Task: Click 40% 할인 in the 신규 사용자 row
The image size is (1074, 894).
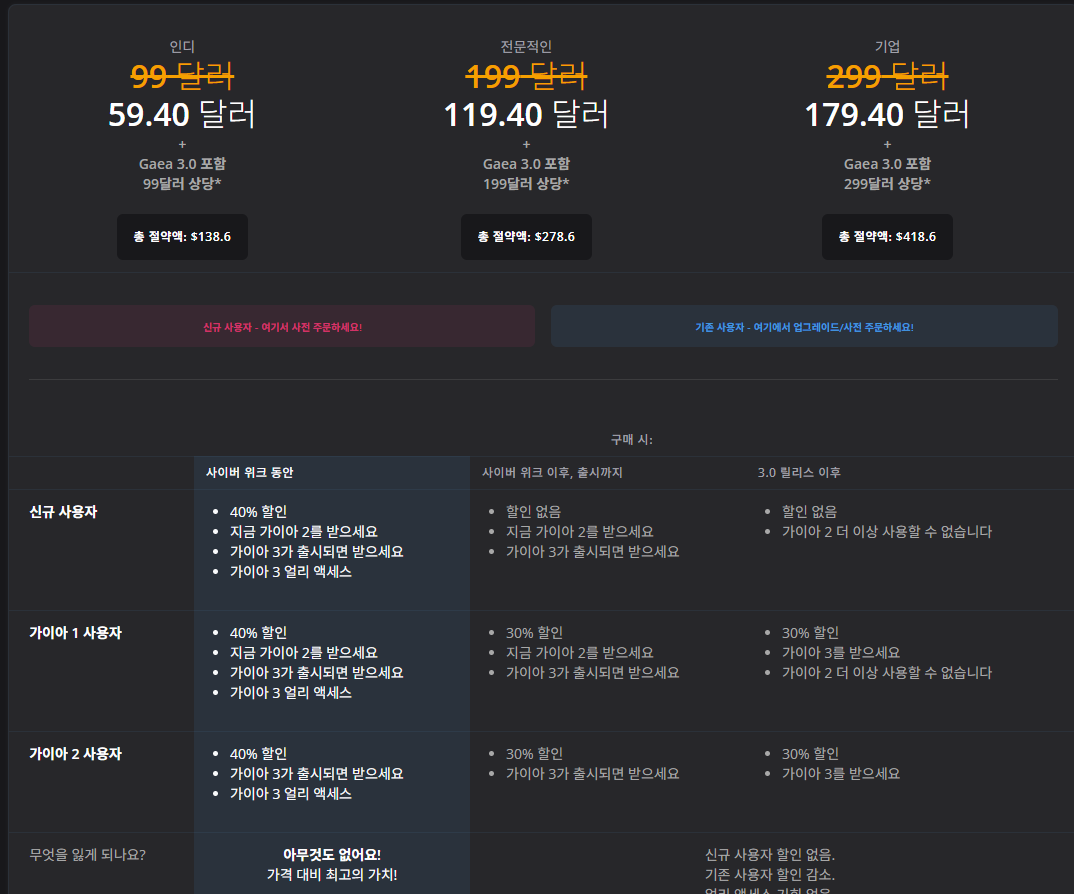Action: point(258,512)
